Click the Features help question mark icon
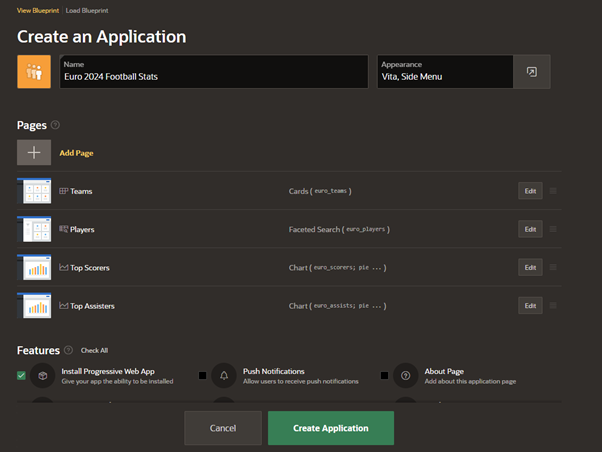The image size is (602, 452). click(x=68, y=350)
